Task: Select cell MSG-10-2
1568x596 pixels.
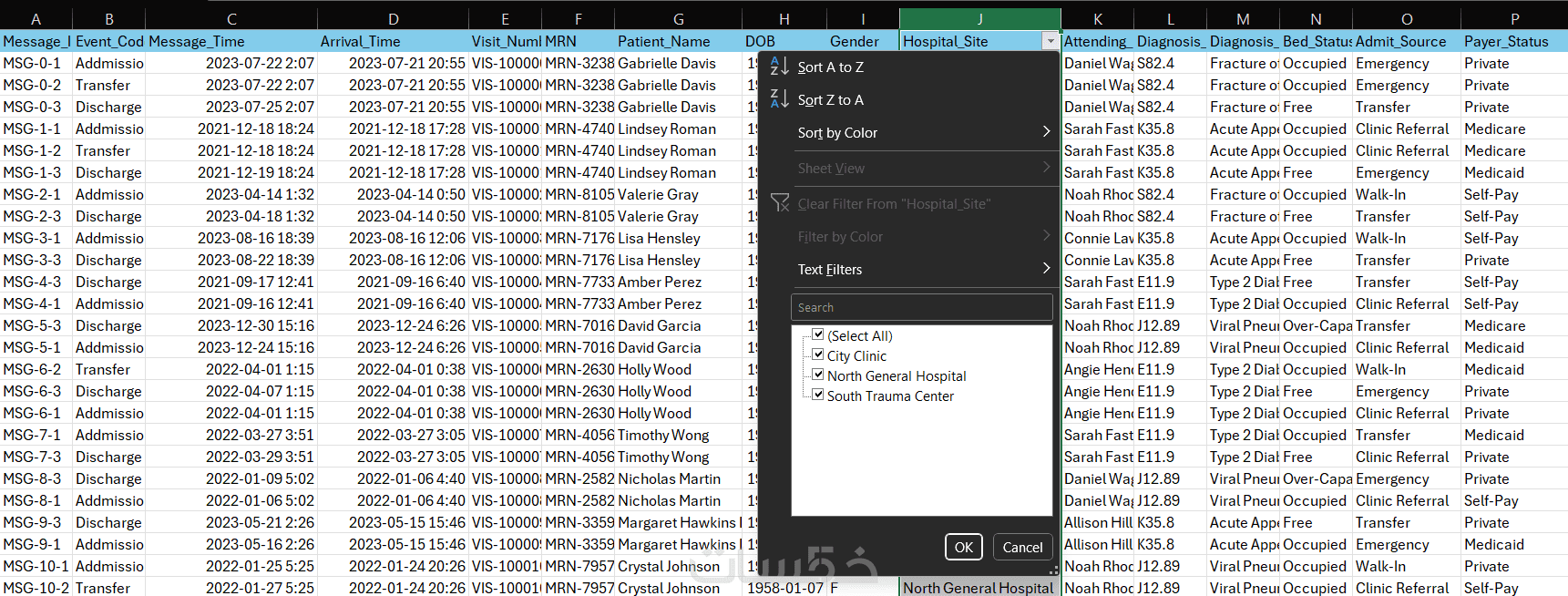Action: pyautogui.click(x=36, y=588)
